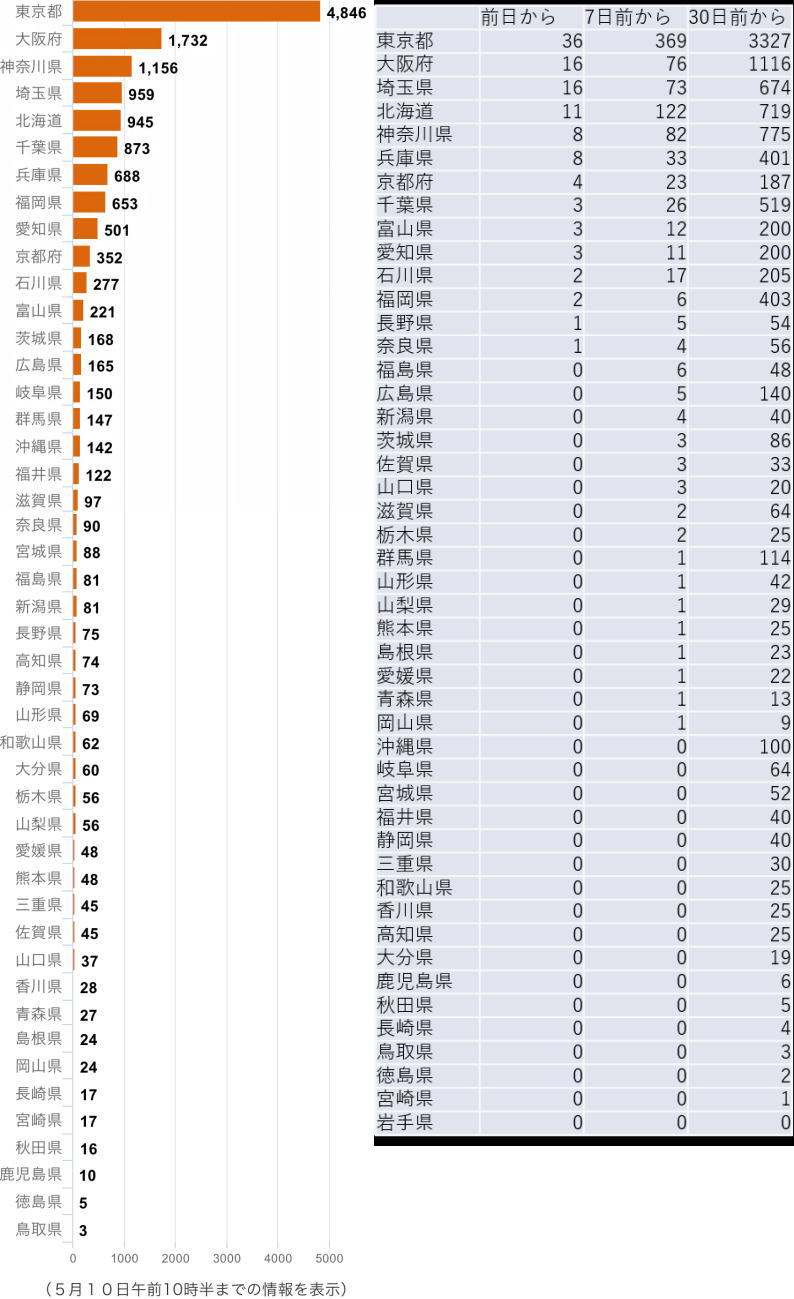Select 北海道 row name in the table
Screen dimensions: 794x1299
(x=405, y=111)
